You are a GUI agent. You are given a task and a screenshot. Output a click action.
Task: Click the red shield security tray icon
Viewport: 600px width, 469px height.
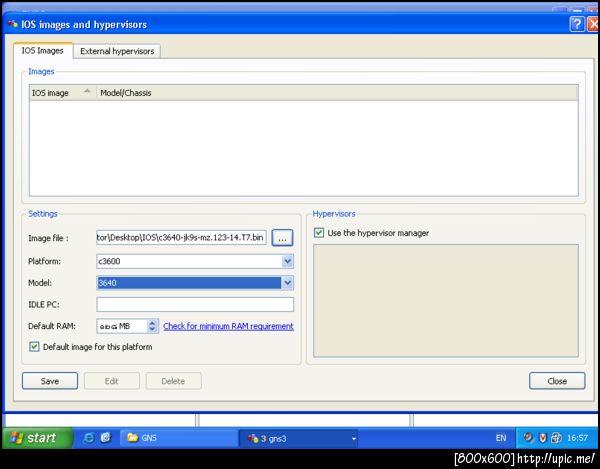pos(543,438)
